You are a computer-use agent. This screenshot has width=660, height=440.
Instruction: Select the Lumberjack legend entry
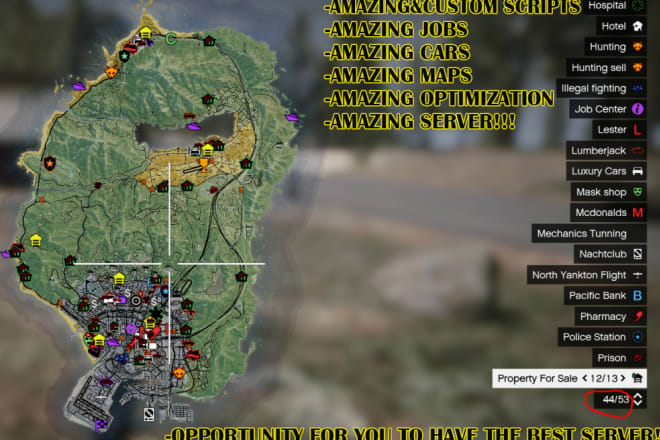coord(607,151)
